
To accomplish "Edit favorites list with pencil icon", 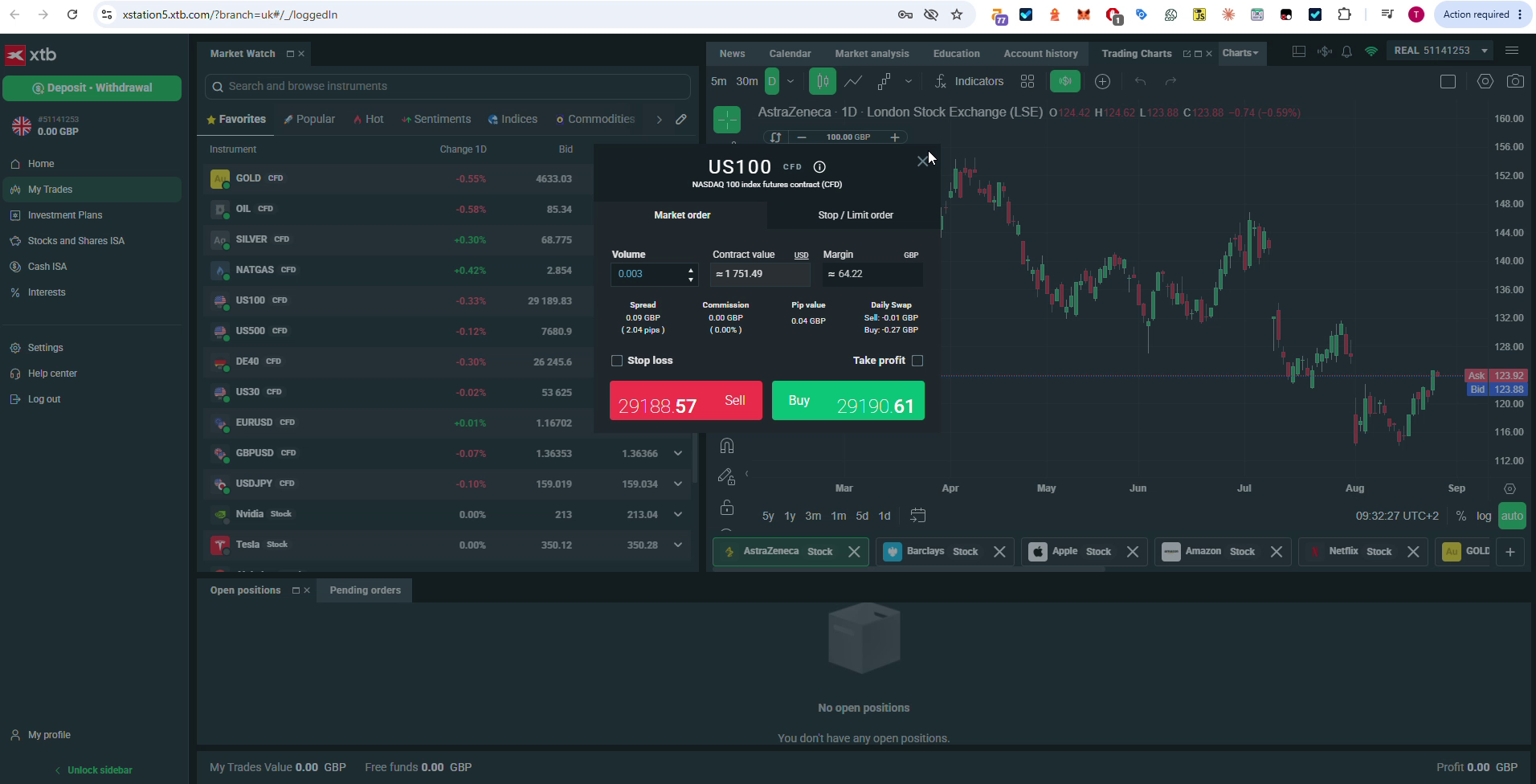I will click(681, 119).
